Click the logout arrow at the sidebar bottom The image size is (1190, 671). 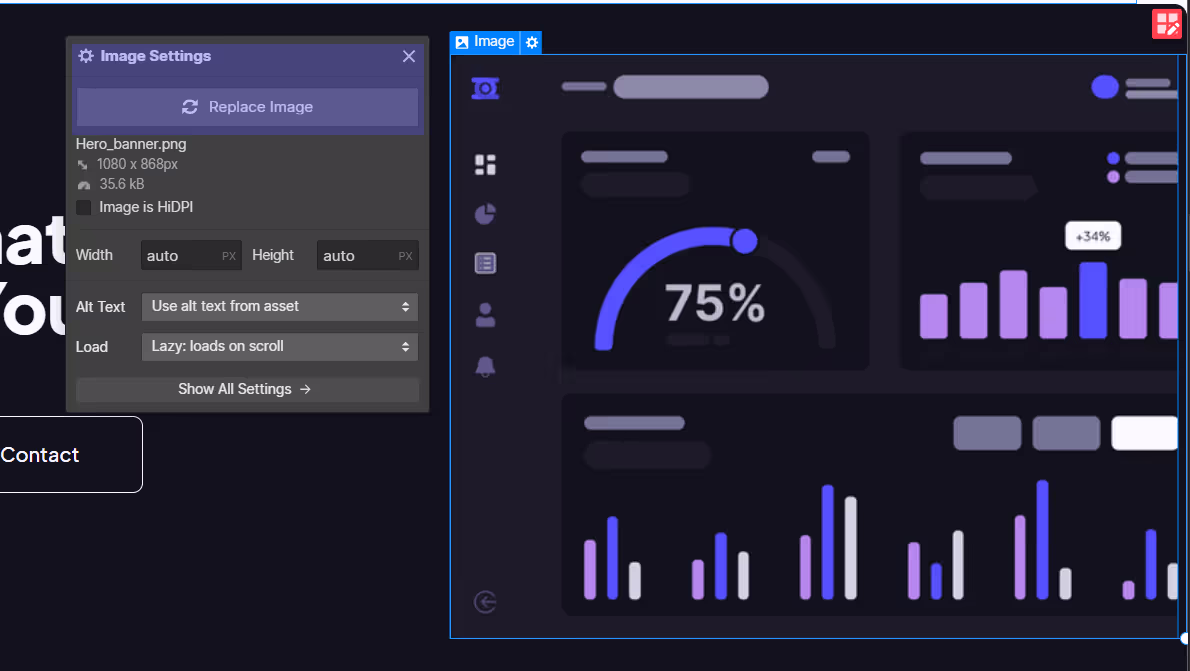coord(485,602)
